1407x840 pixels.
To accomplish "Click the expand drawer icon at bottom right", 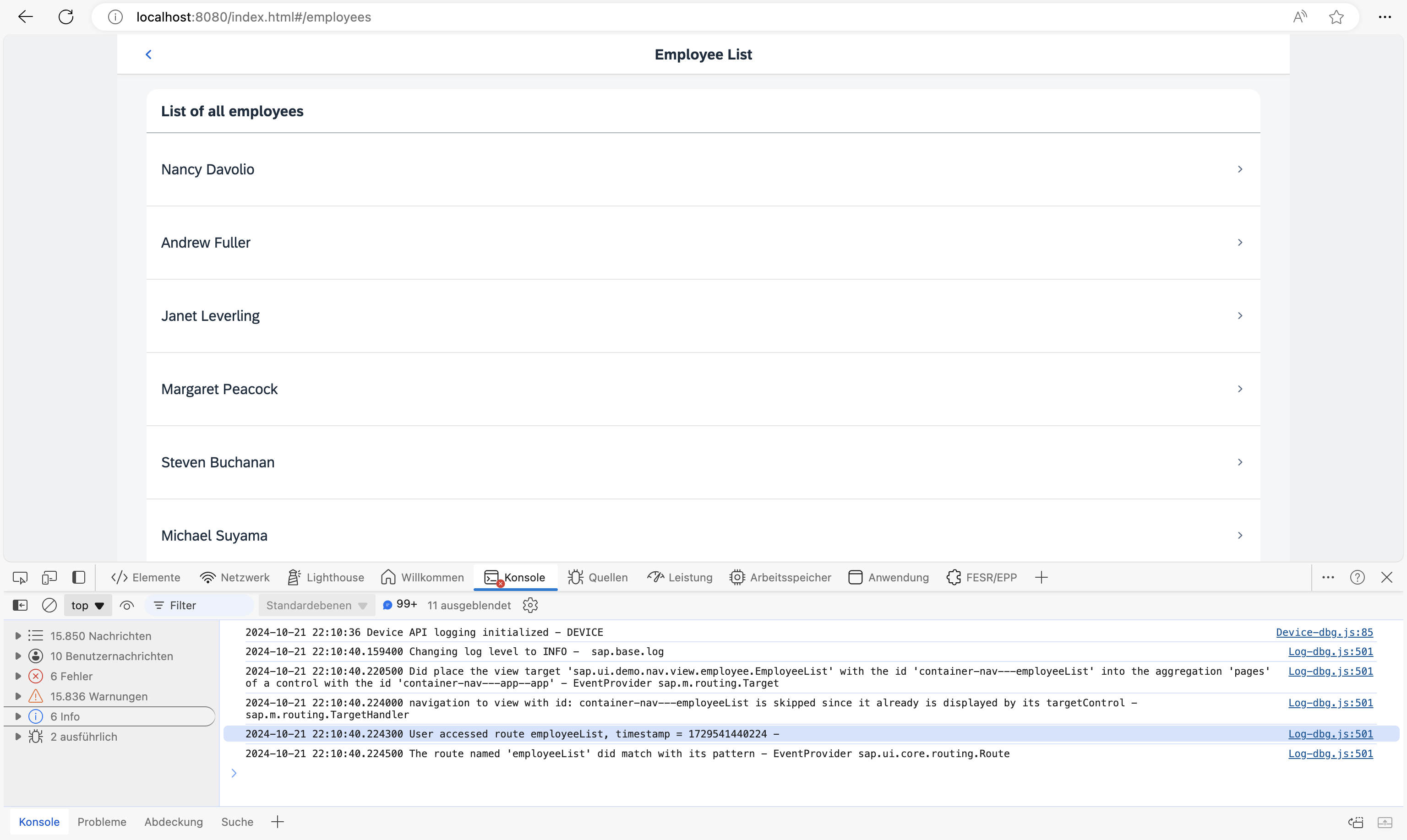I will pos(1385,822).
